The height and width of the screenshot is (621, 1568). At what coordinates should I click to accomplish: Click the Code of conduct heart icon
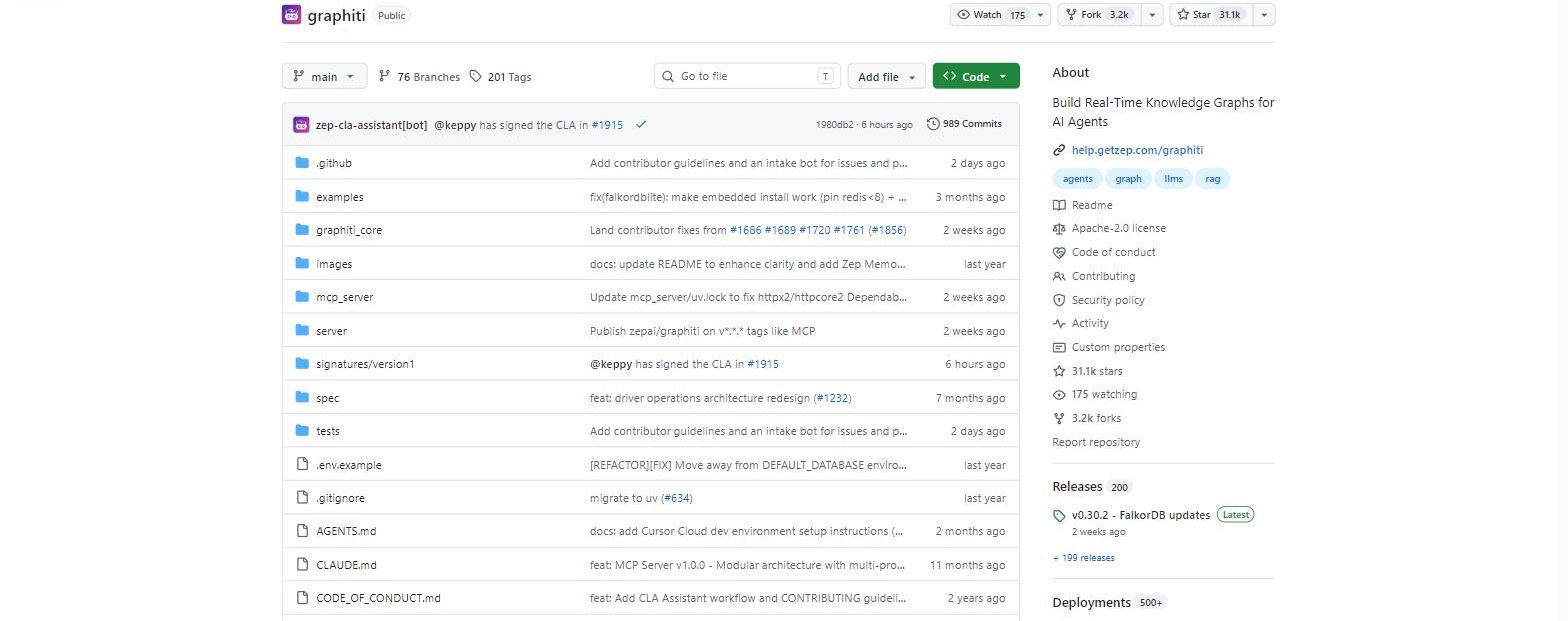click(1059, 253)
